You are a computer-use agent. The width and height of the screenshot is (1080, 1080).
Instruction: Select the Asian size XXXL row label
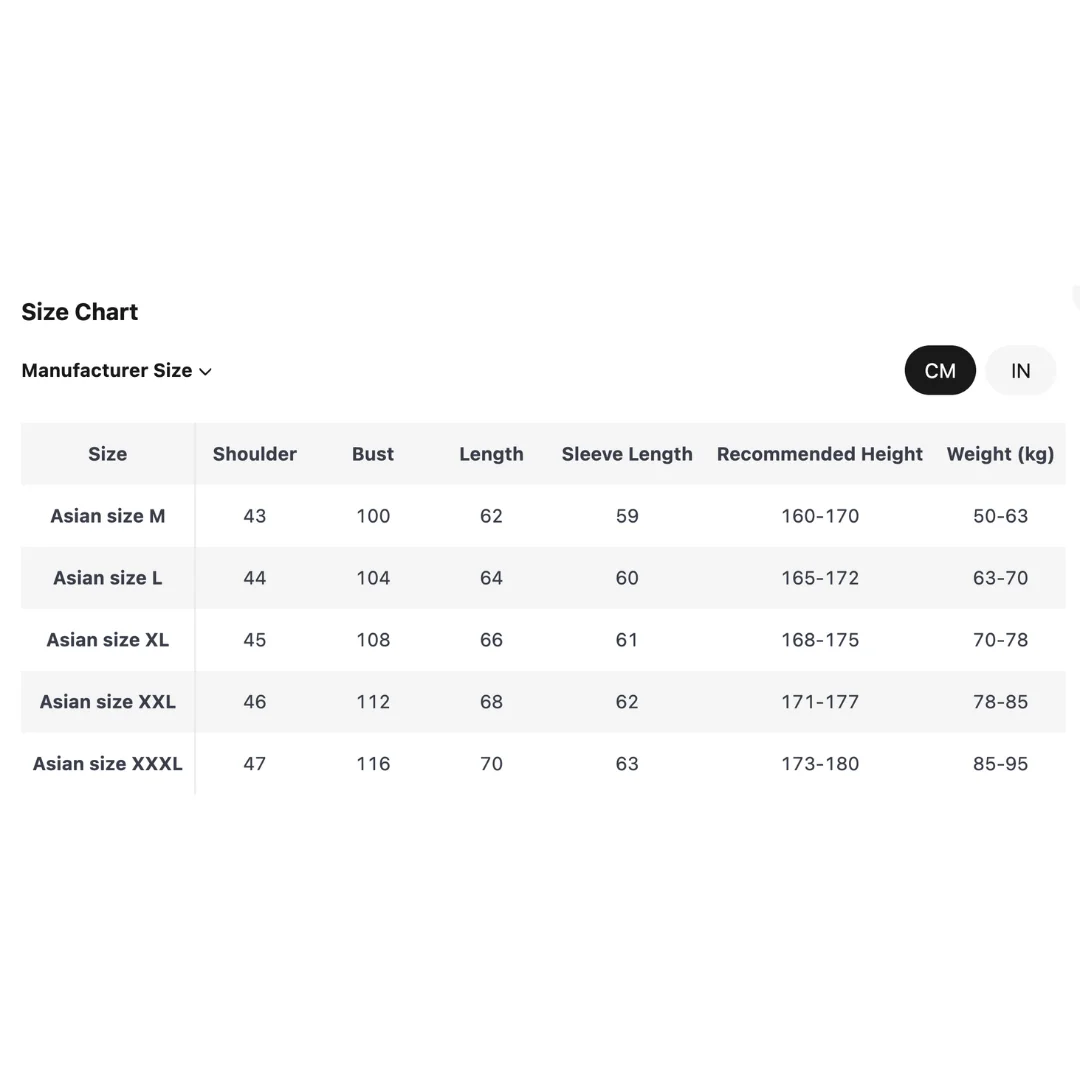tap(108, 764)
